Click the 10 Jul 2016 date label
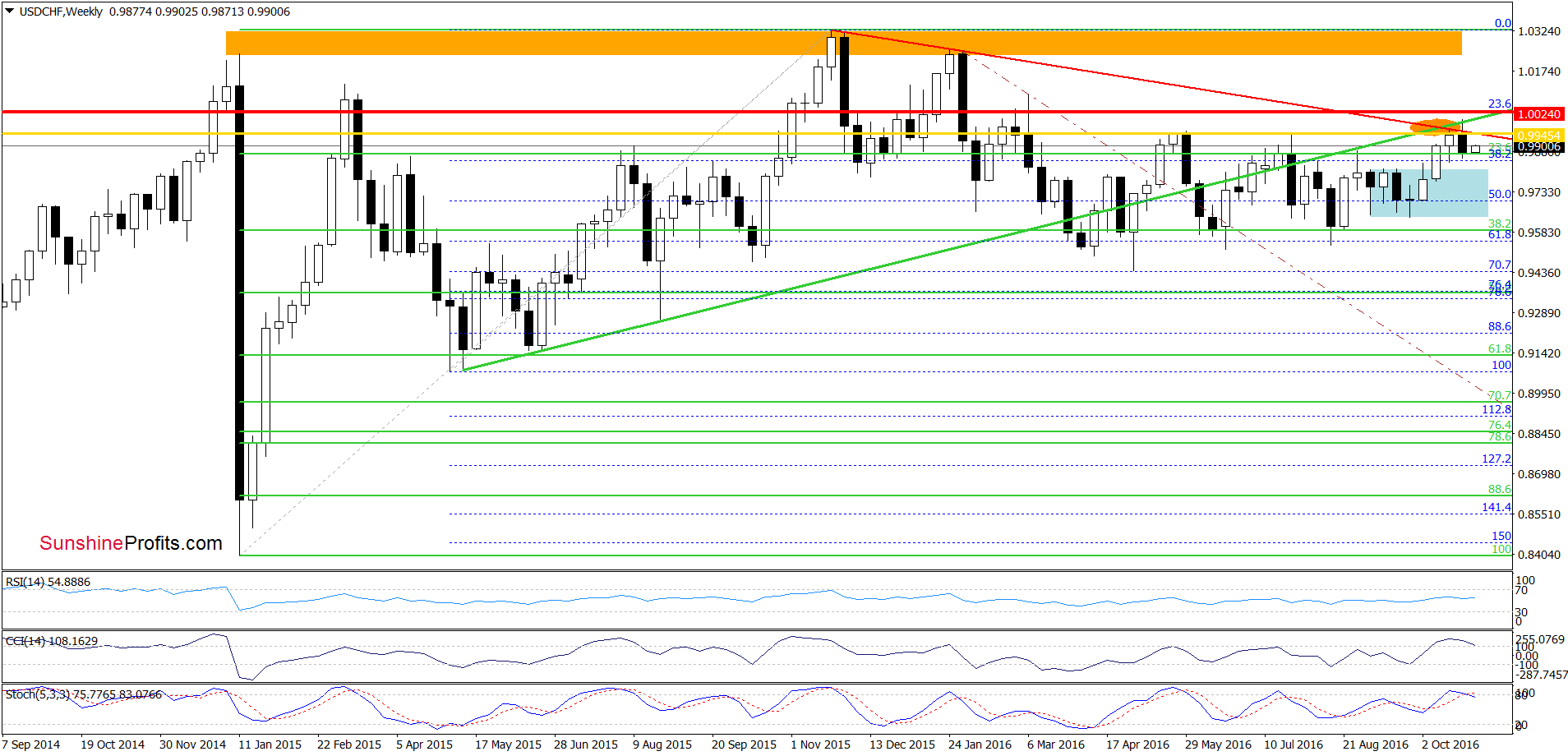Screen dimensions: 1568x756 point(1294,744)
